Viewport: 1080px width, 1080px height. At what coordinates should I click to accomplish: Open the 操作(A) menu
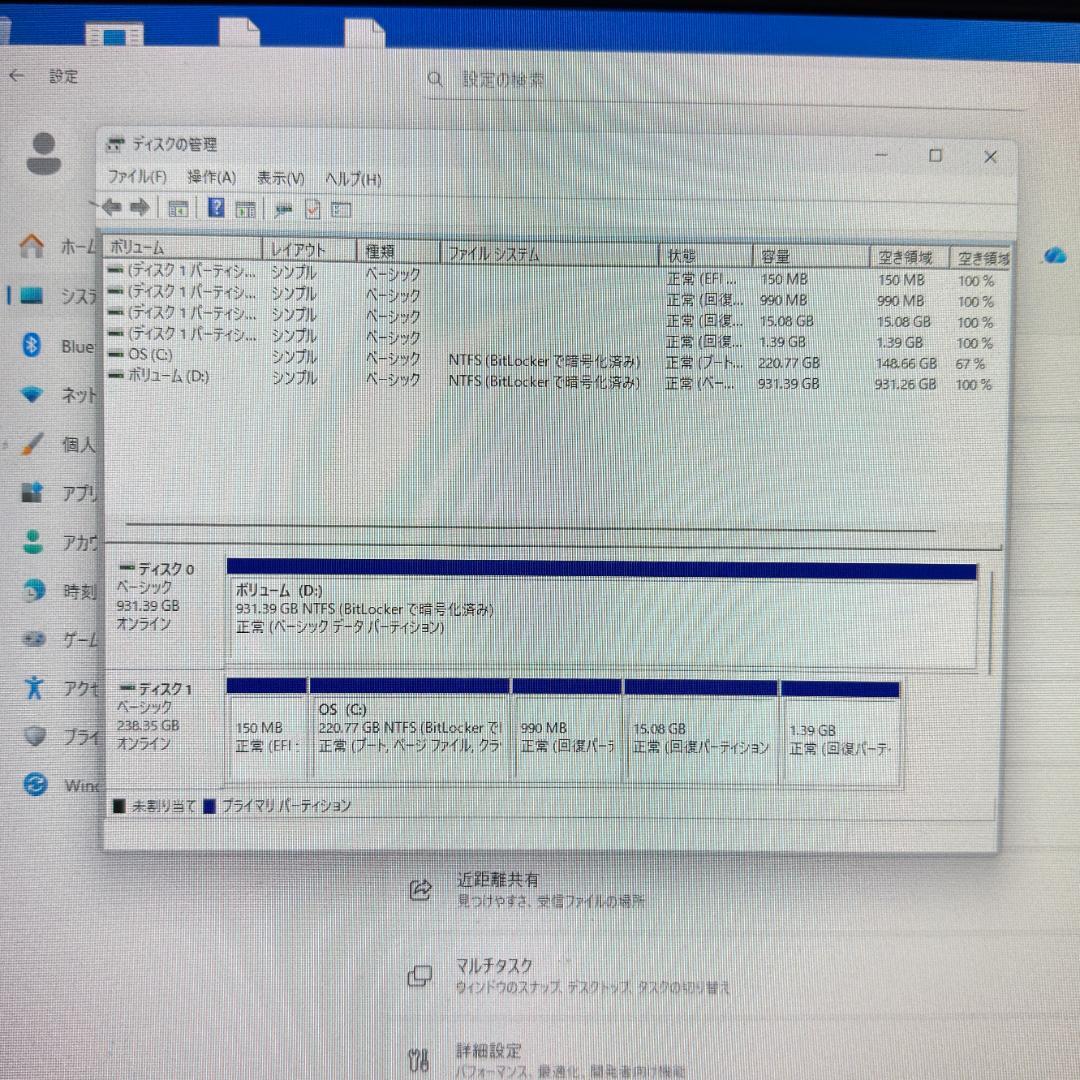point(211,178)
